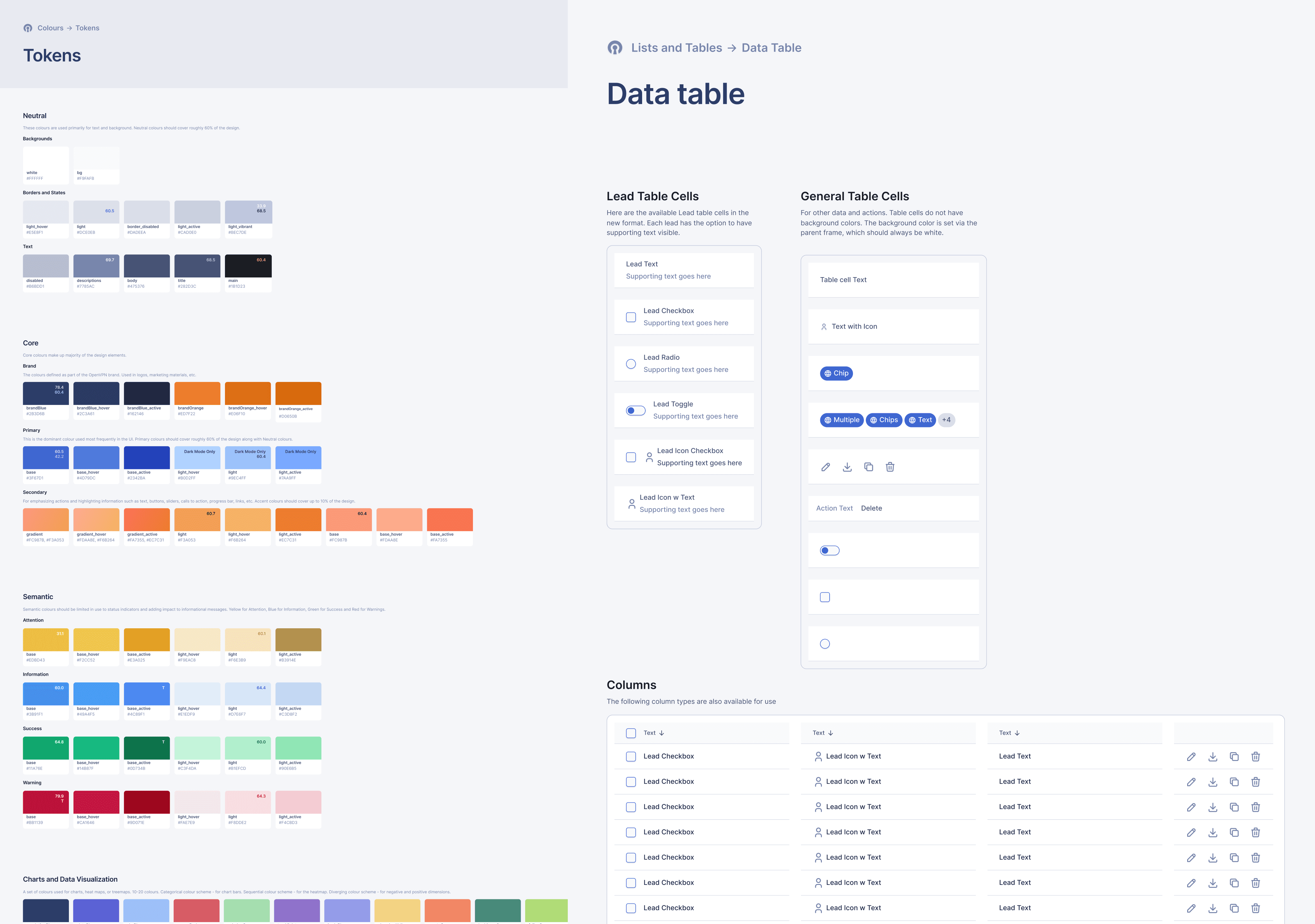Click the Delete action text
This screenshot has height=924, width=1315.
point(871,508)
